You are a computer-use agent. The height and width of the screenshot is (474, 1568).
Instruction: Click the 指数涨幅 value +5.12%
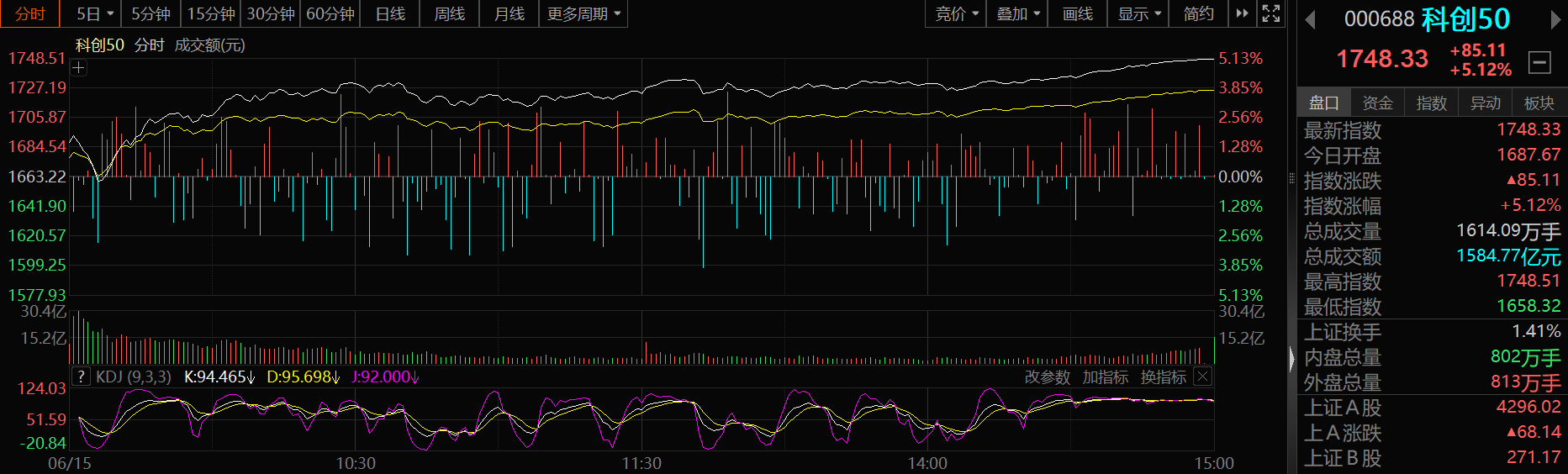[x=1530, y=205]
